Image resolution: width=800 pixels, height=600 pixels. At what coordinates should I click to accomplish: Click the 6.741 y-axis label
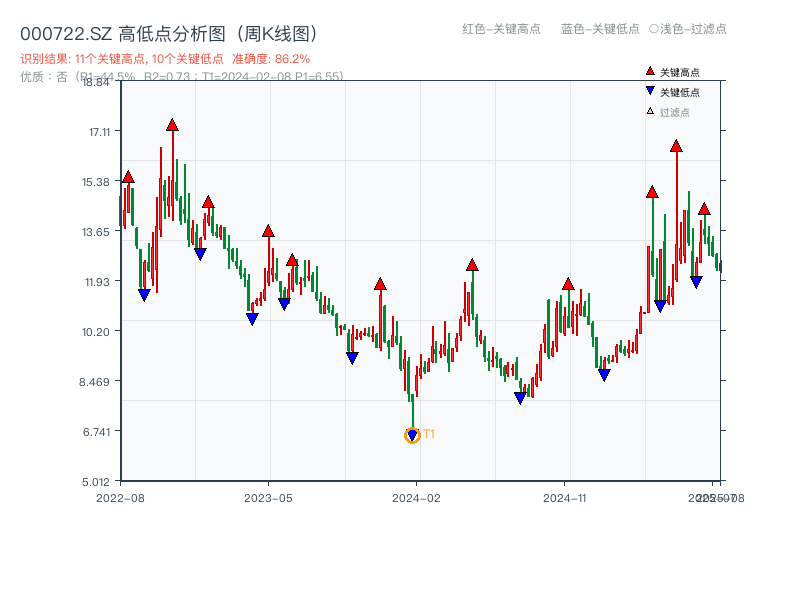click(x=96, y=432)
